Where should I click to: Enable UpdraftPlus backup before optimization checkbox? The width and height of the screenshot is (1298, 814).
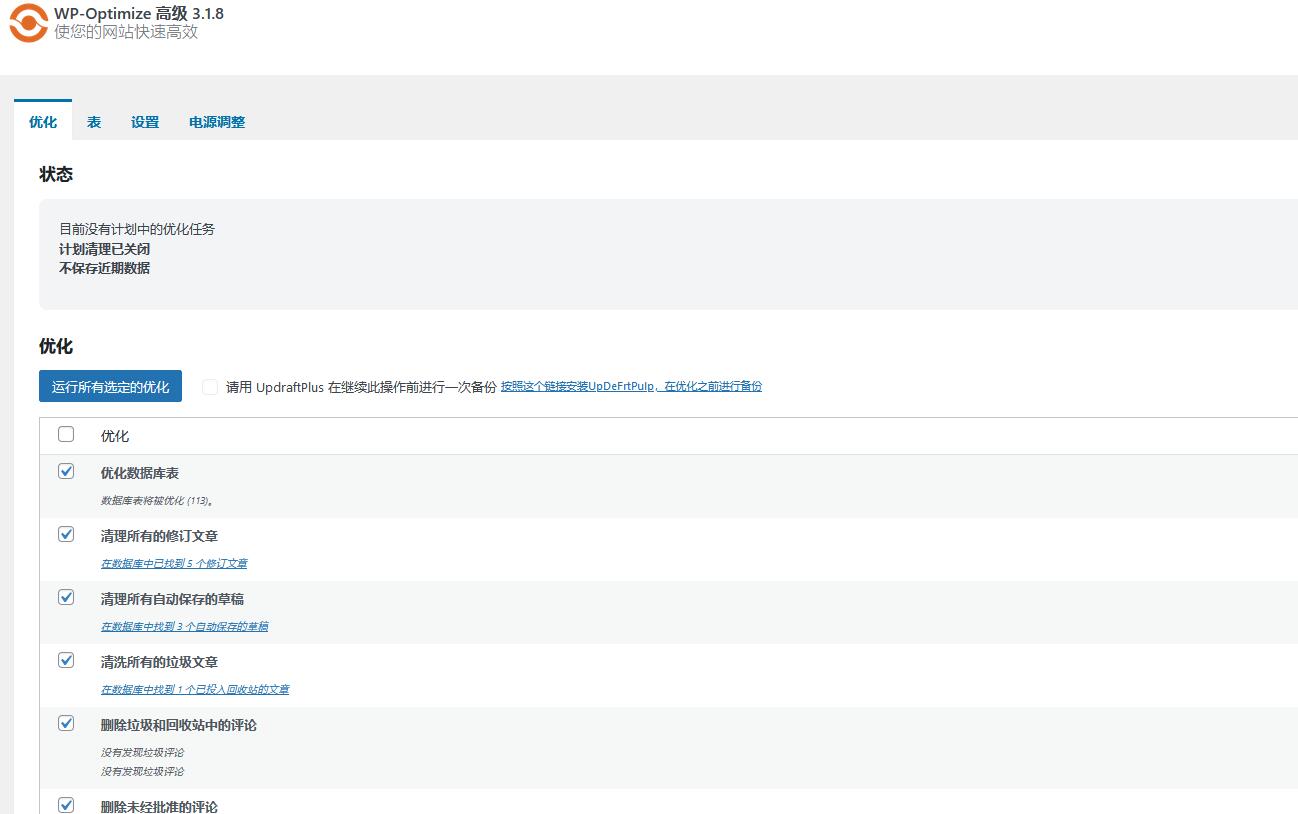210,387
